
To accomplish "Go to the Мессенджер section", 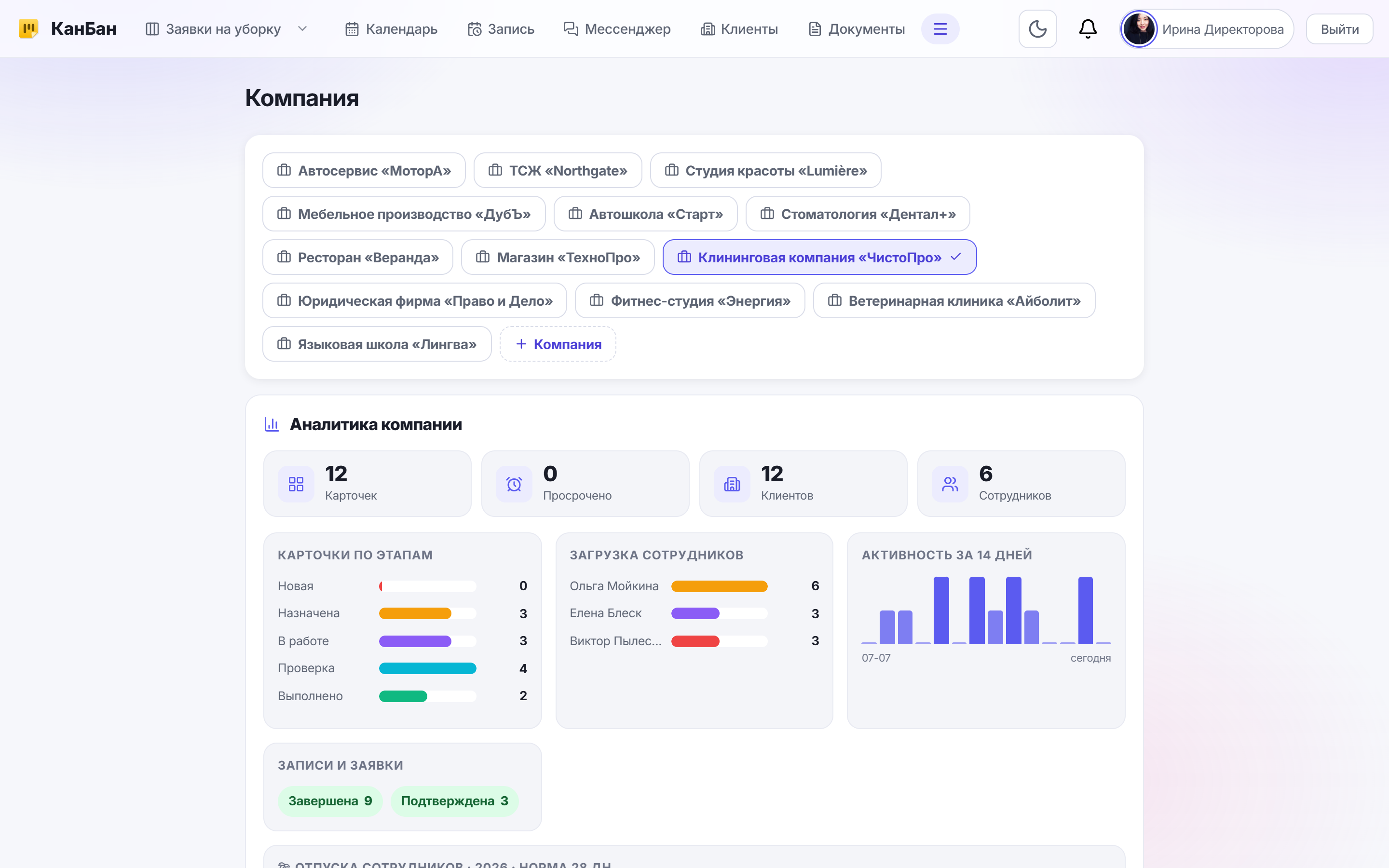I will coord(617,29).
